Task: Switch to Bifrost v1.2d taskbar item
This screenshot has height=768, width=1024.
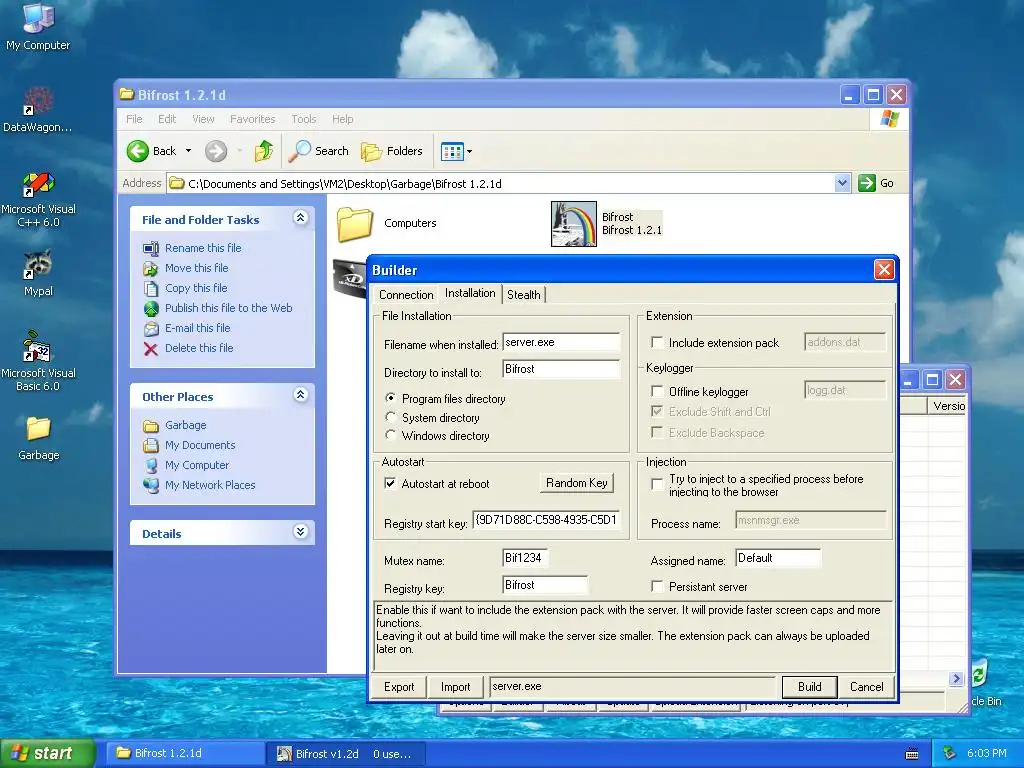Action: [x=346, y=754]
